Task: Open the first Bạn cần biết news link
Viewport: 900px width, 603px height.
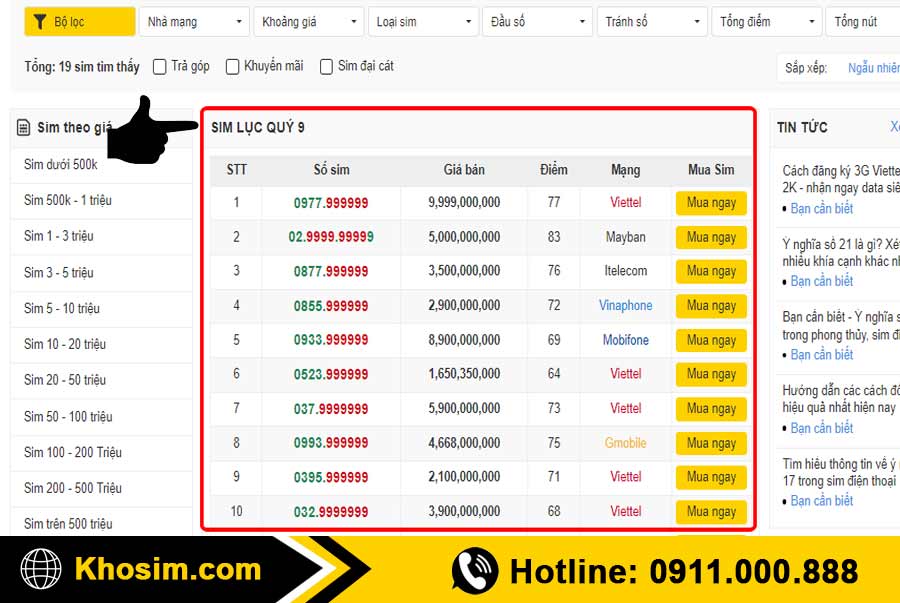Action: coord(822,207)
